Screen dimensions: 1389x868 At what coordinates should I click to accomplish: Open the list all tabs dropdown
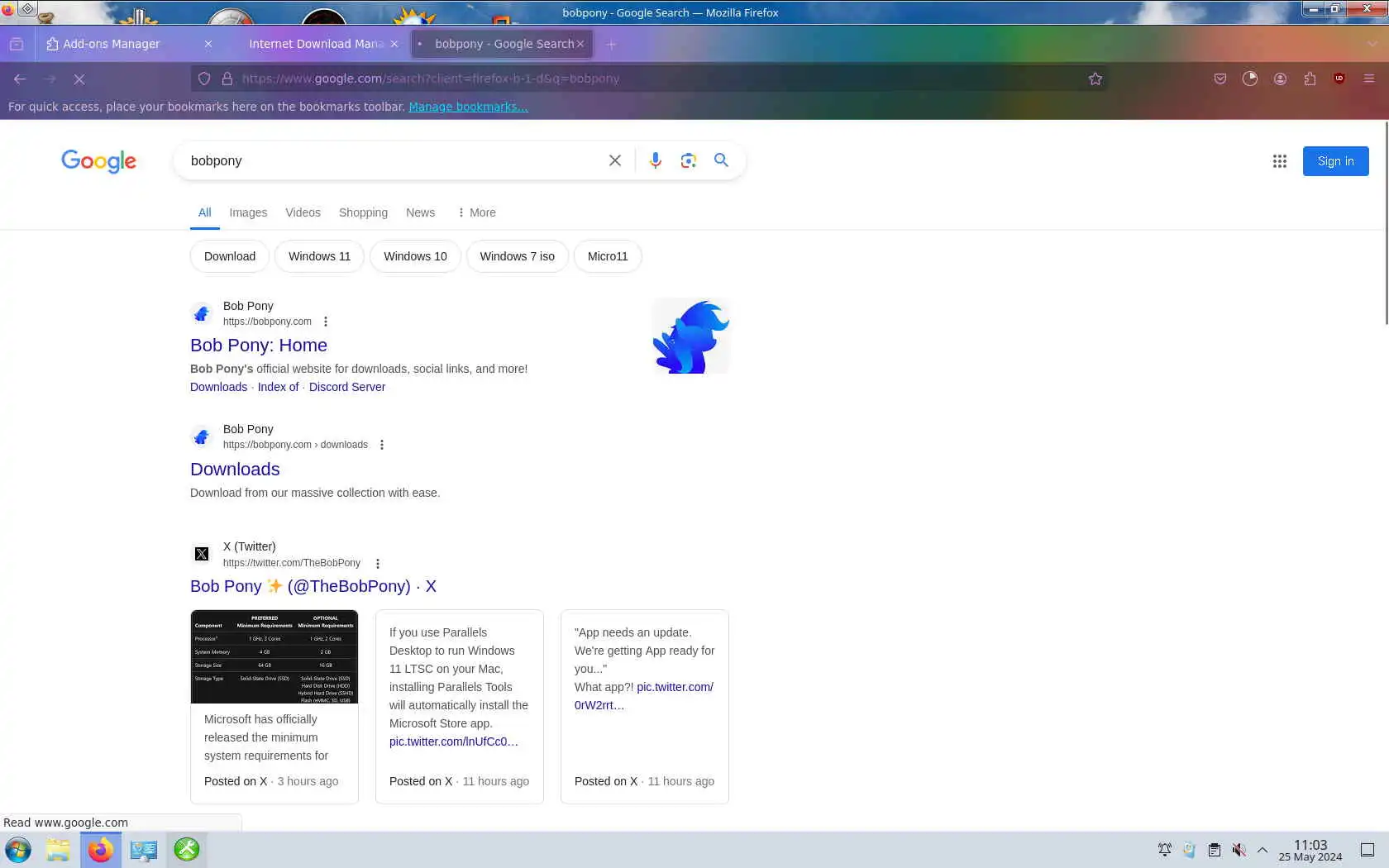tap(1372, 44)
